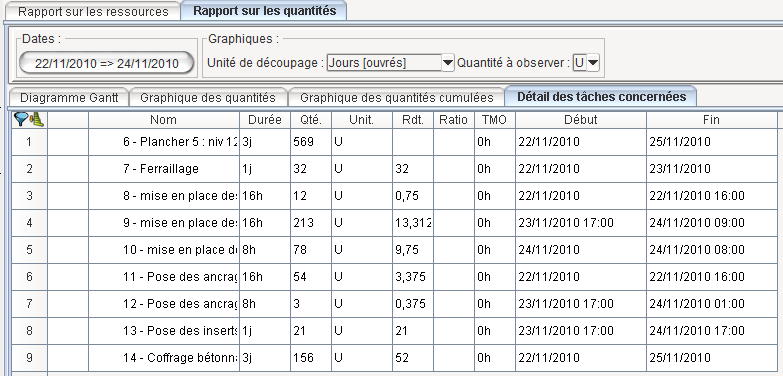Open the Diagramme Gantt tab
This screenshot has width=783, height=376.
(69, 97)
